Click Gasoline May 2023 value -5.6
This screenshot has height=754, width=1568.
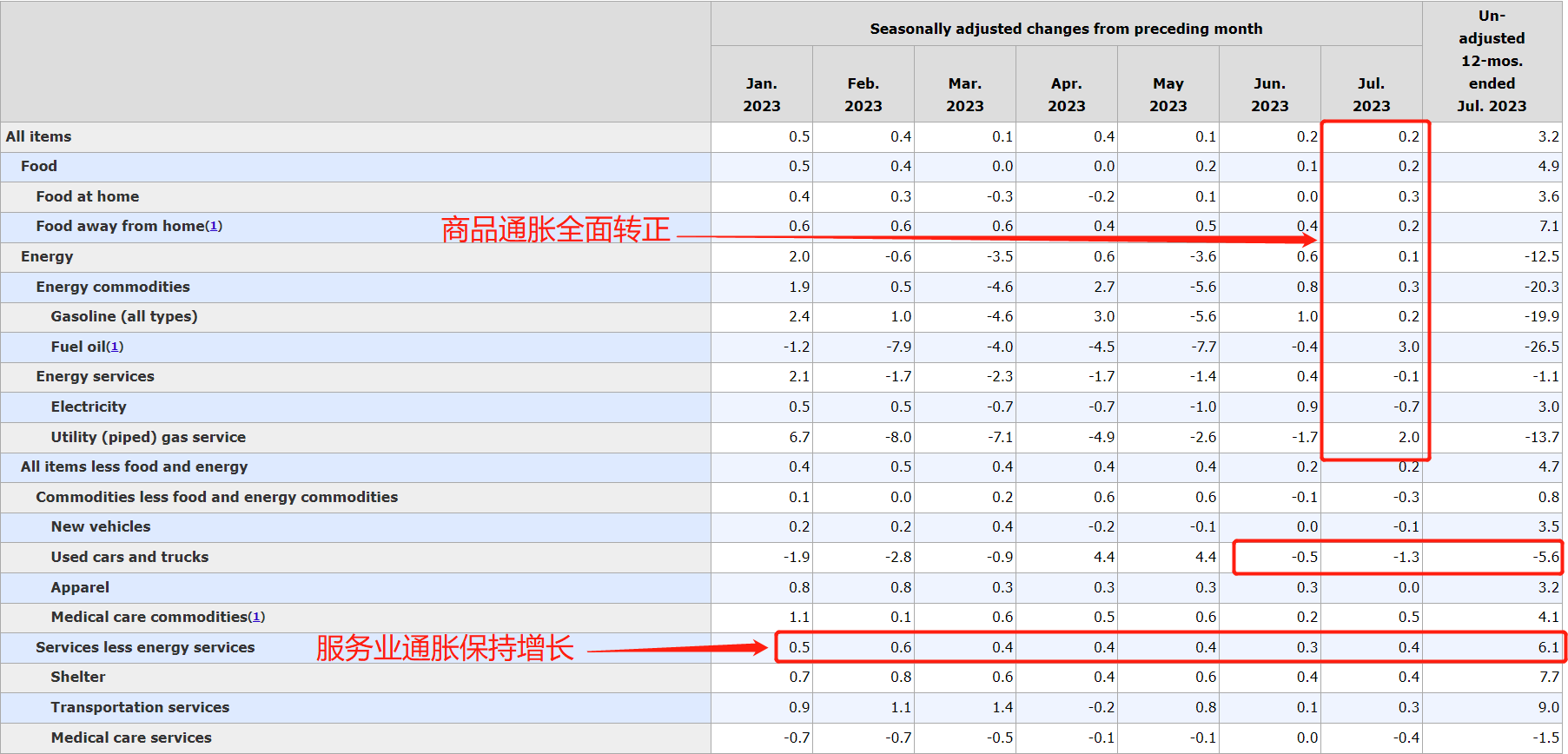click(x=1203, y=316)
